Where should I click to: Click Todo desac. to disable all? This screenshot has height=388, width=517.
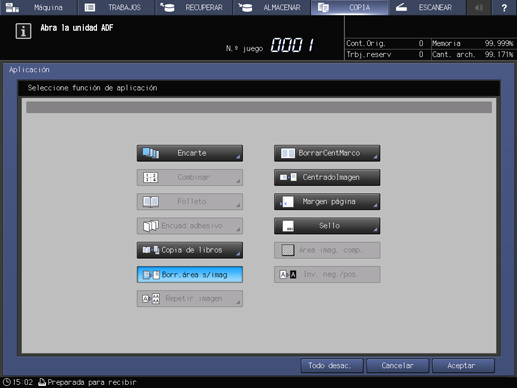332,366
